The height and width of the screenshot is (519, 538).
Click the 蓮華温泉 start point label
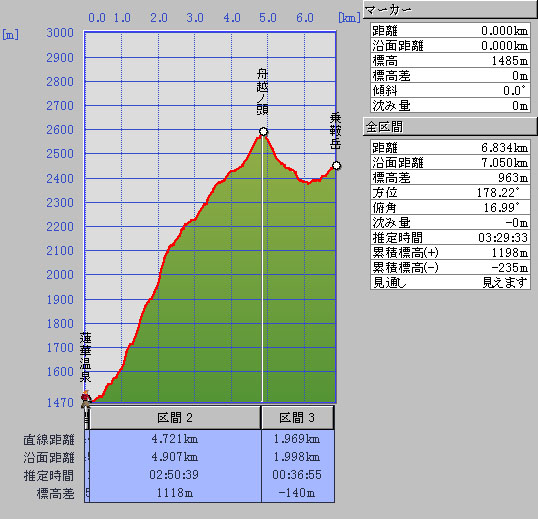pos(85,357)
